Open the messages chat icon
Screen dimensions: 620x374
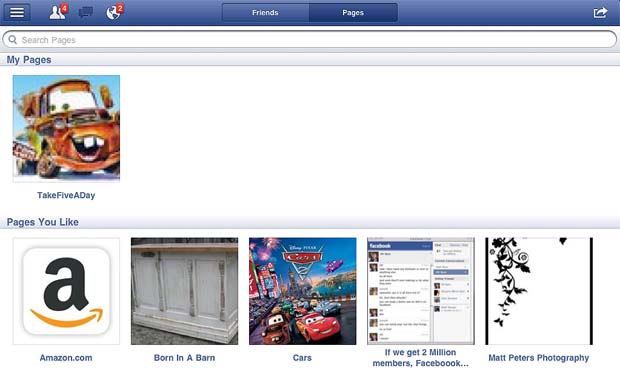tap(85, 12)
